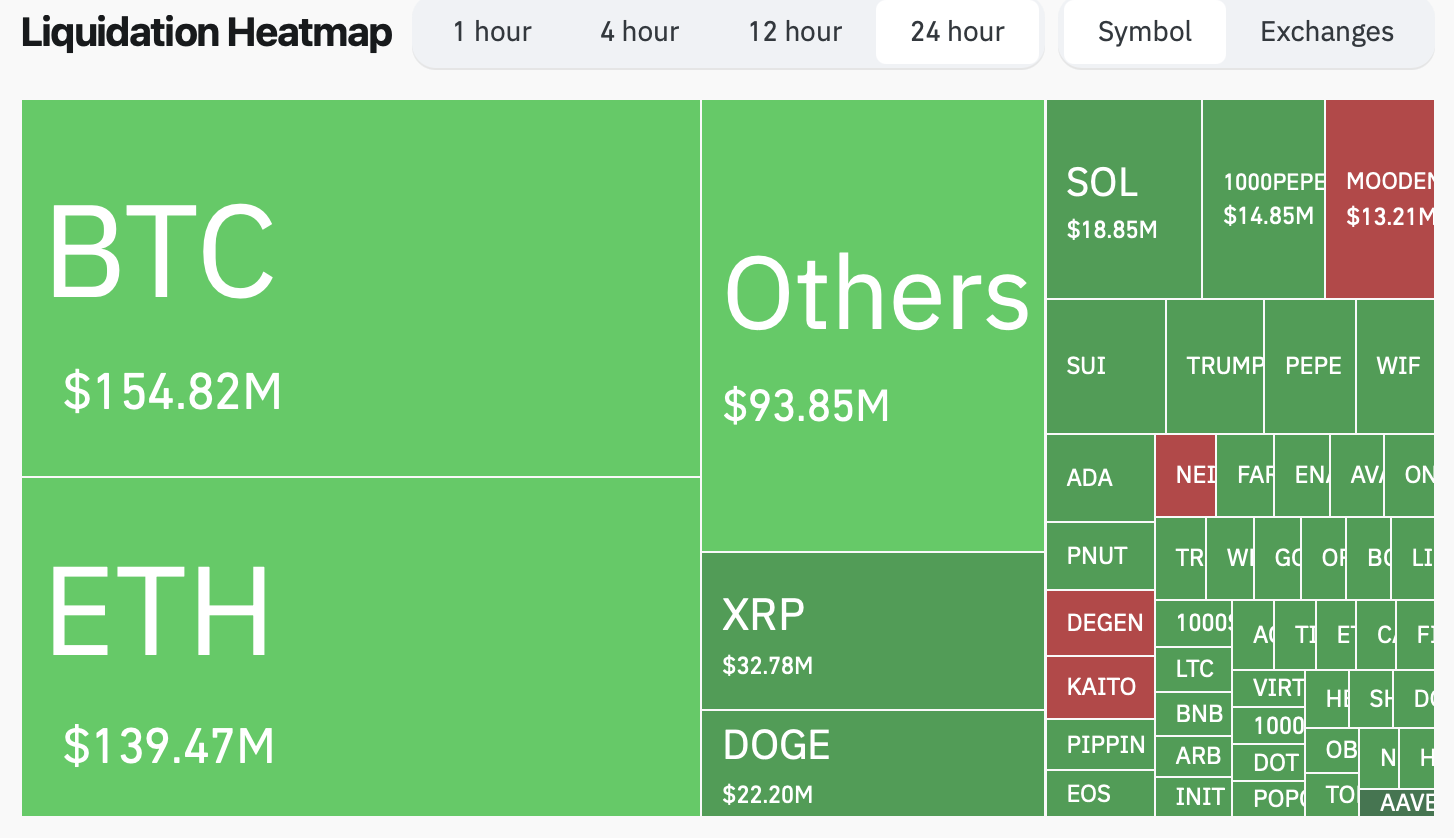Select the TRUMP heatmap tile
This screenshot has width=1454, height=838.
coord(1214,366)
